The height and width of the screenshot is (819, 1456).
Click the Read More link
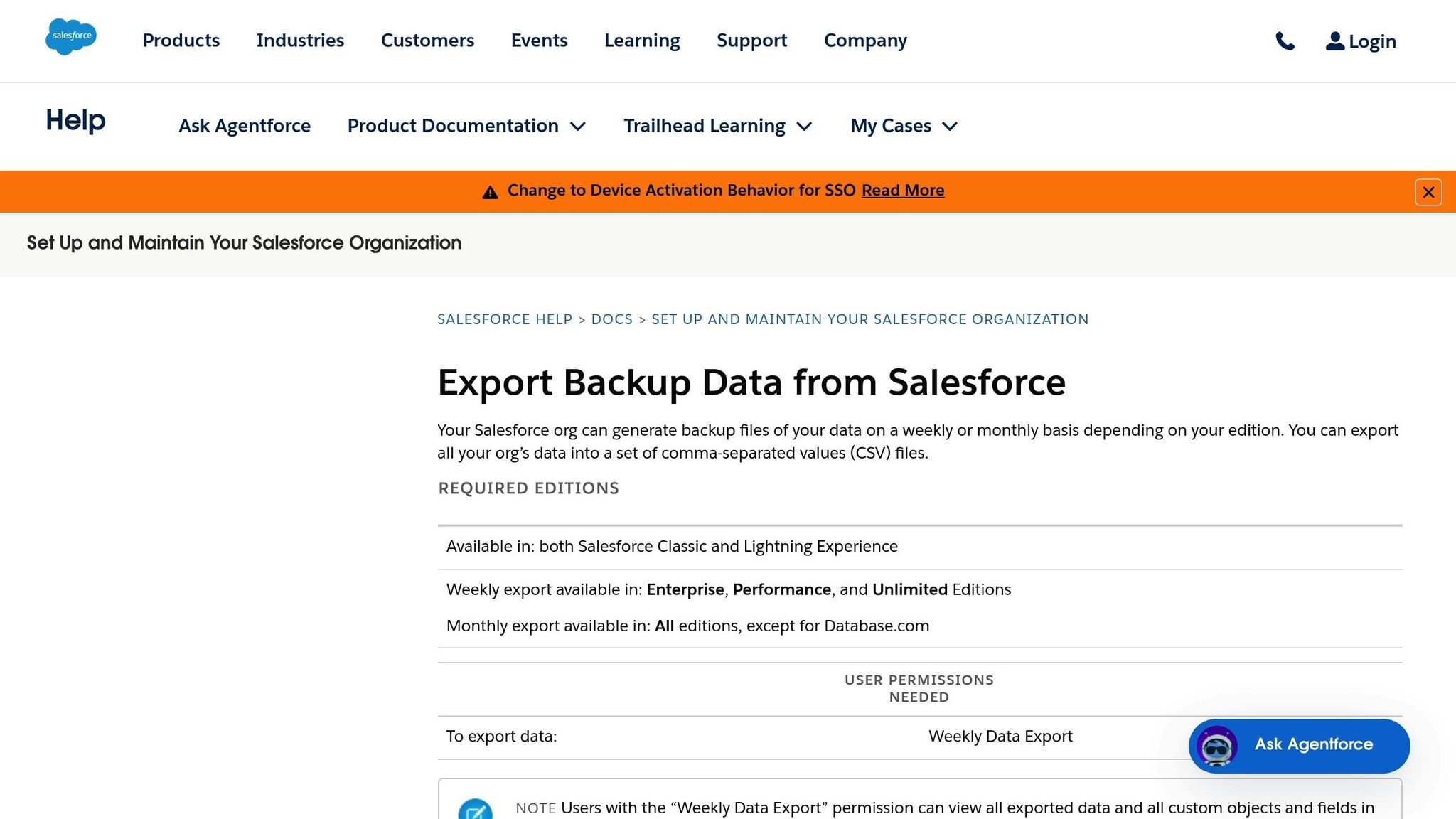click(902, 190)
